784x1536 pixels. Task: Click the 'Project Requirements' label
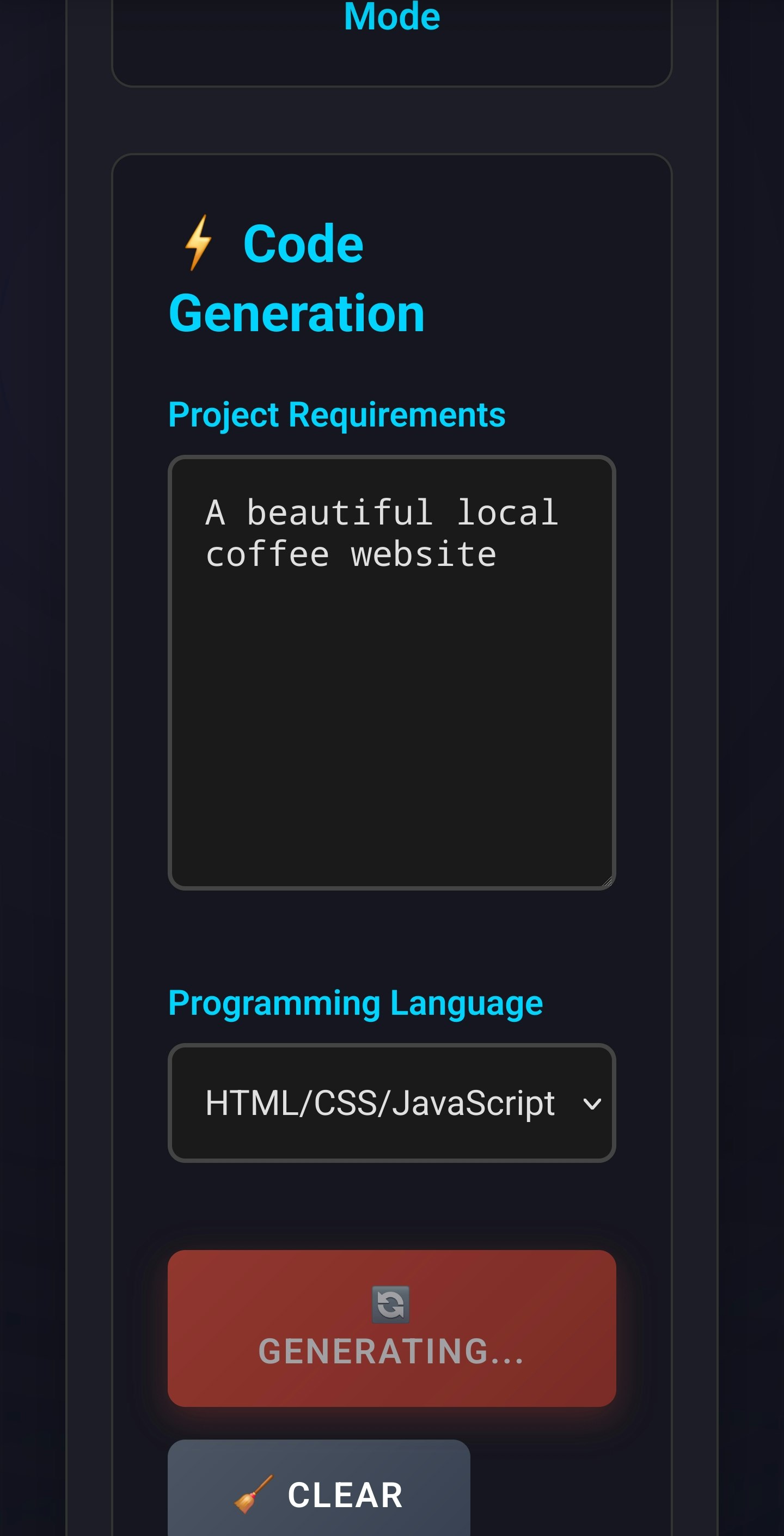[x=337, y=415]
